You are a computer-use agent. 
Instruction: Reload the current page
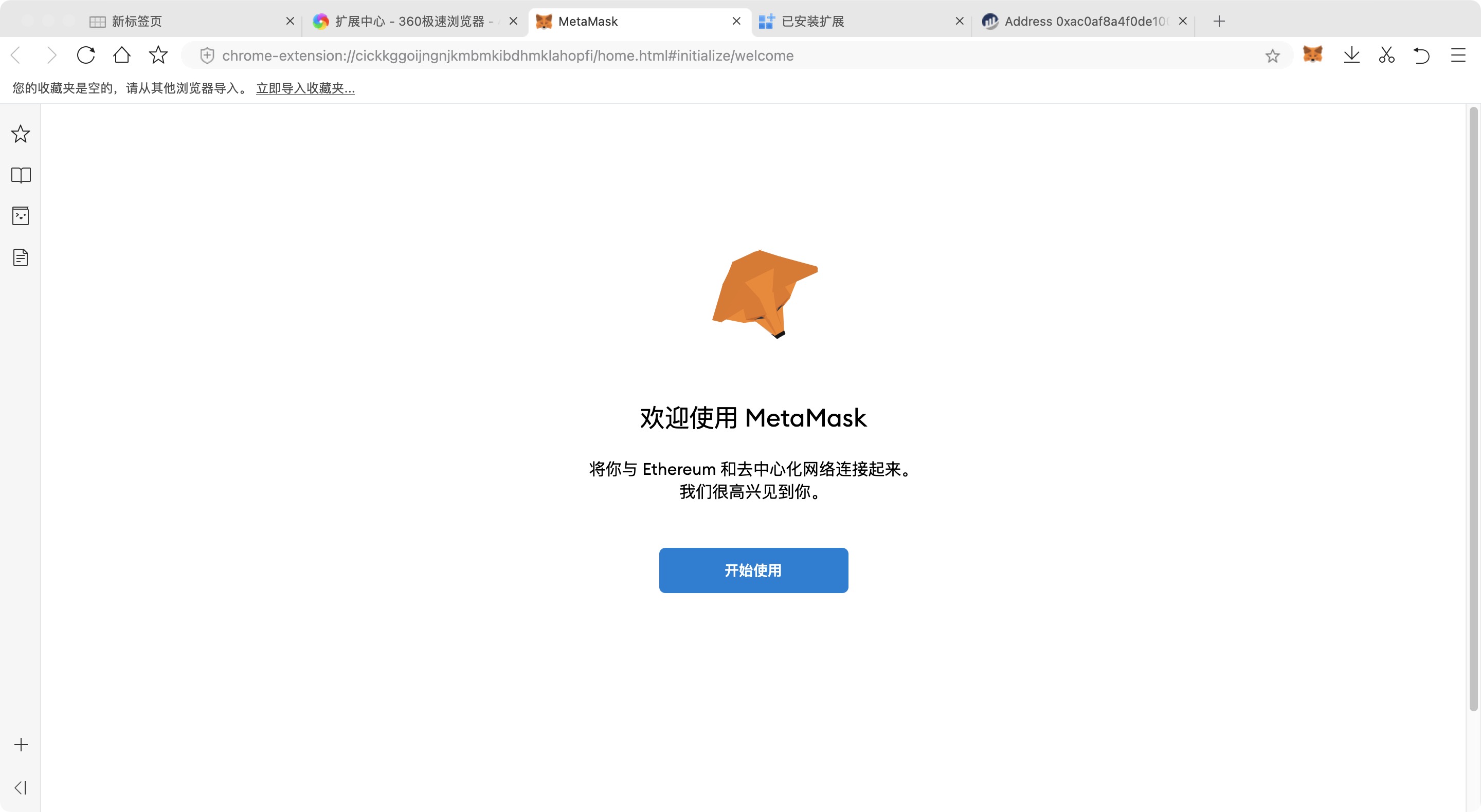point(86,55)
